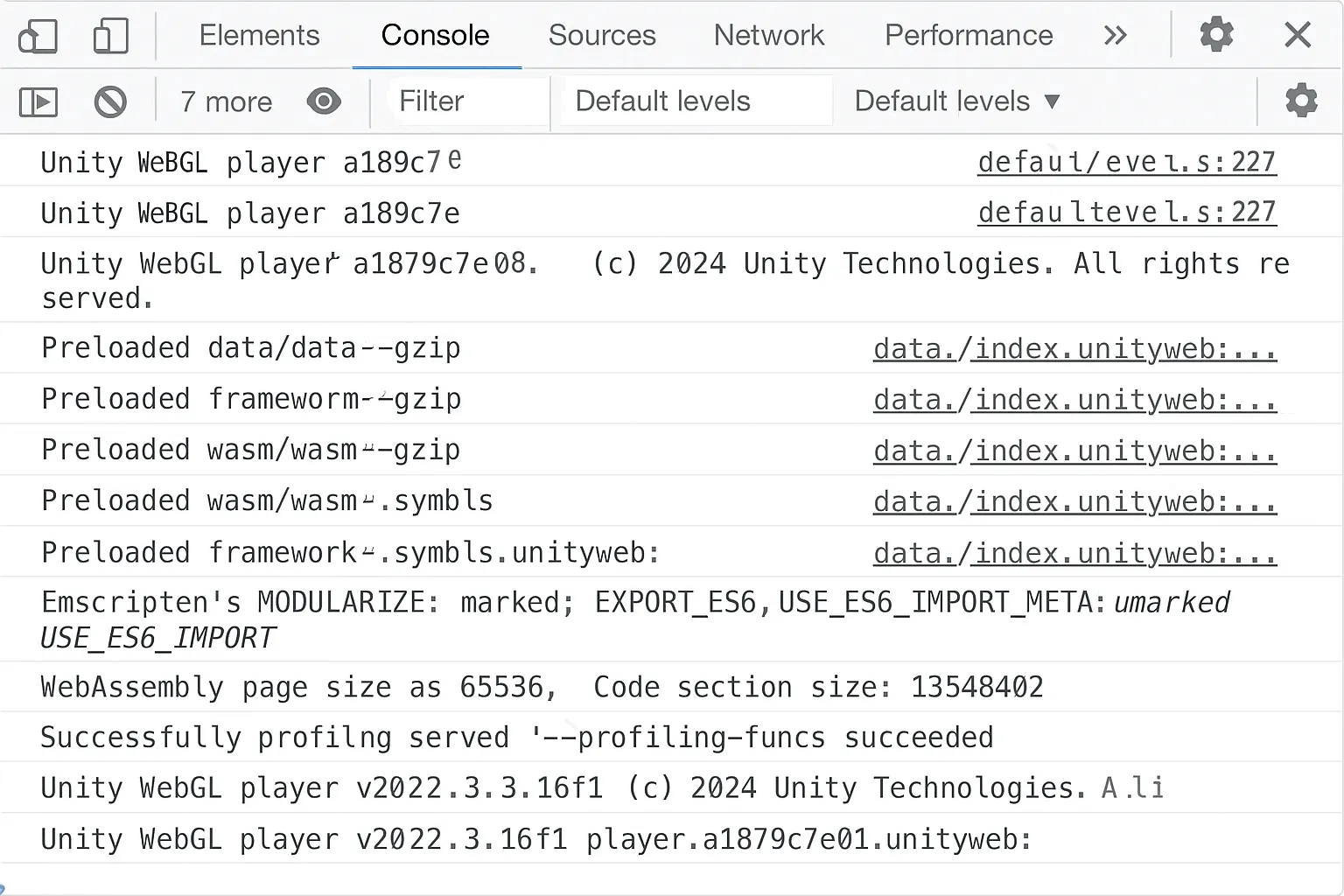
Task: Open source link for Preloaded data/data--gzip
Action: 1074,349
